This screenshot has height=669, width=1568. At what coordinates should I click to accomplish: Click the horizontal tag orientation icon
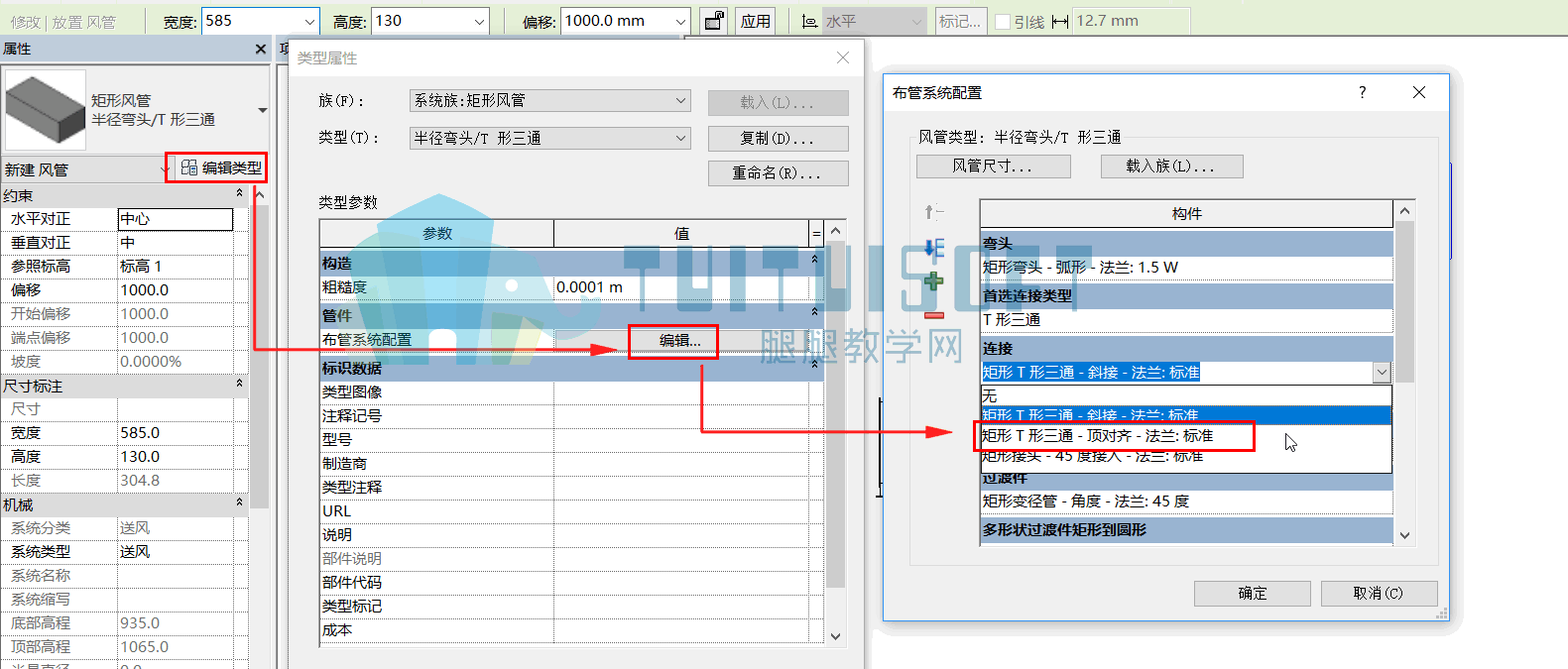(x=810, y=21)
